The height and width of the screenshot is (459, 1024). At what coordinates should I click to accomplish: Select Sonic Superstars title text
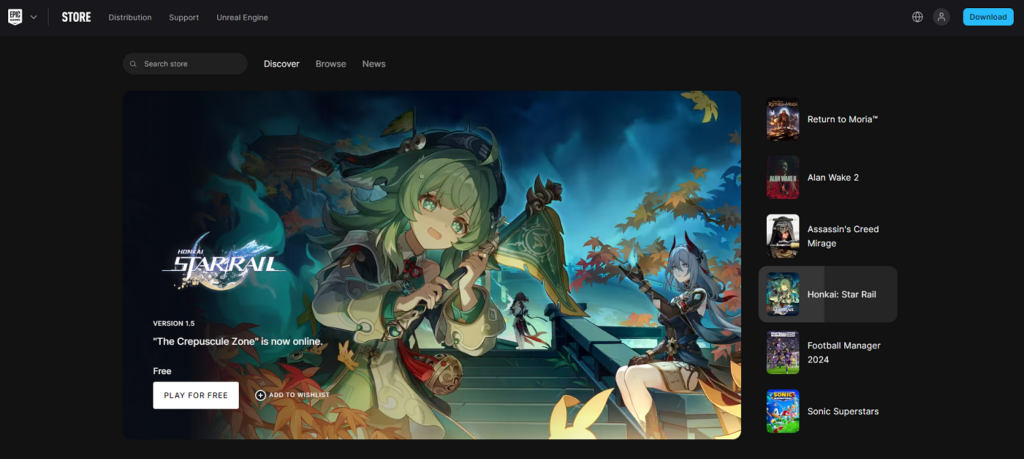(x=843, y=411)
